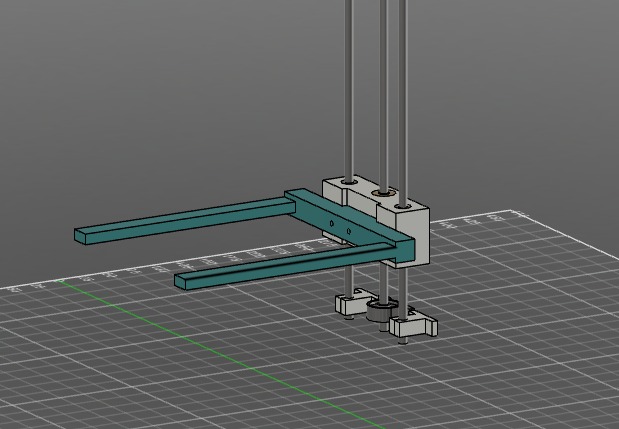The width and height of the screenshot is (619, 429).
Task: Click the green axis line on grid
Action: click(x=221, y=354)
